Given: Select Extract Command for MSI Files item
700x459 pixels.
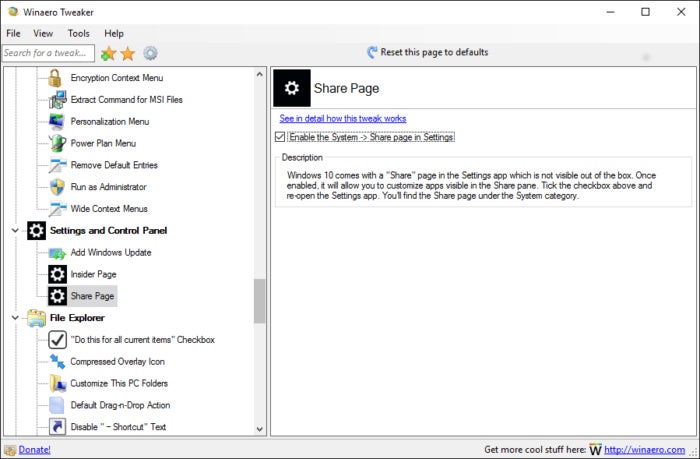Looking at the screenshot, I should [x=126, y=100].
